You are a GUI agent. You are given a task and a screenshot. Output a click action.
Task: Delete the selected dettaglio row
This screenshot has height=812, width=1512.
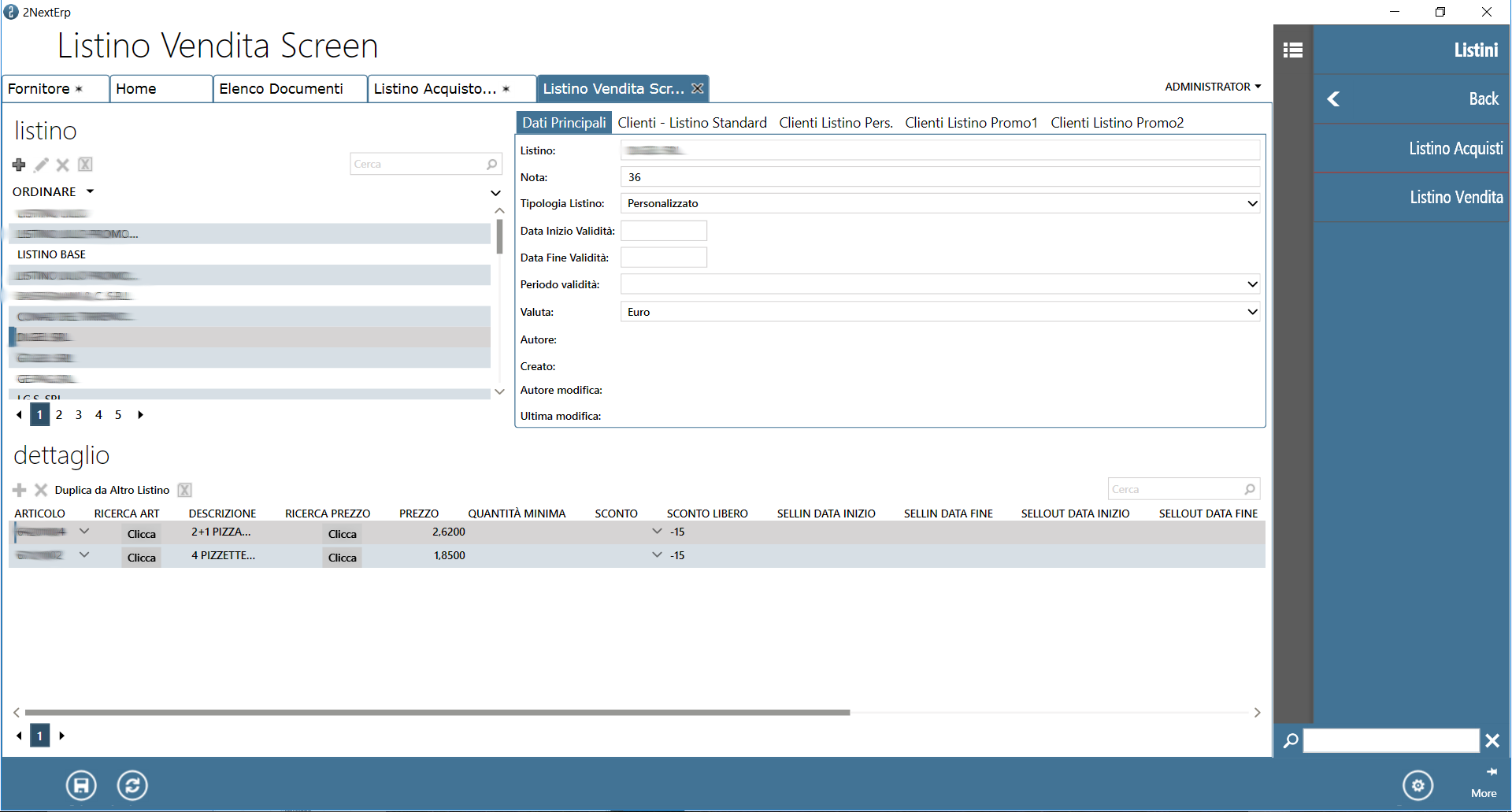pos(41,490)
